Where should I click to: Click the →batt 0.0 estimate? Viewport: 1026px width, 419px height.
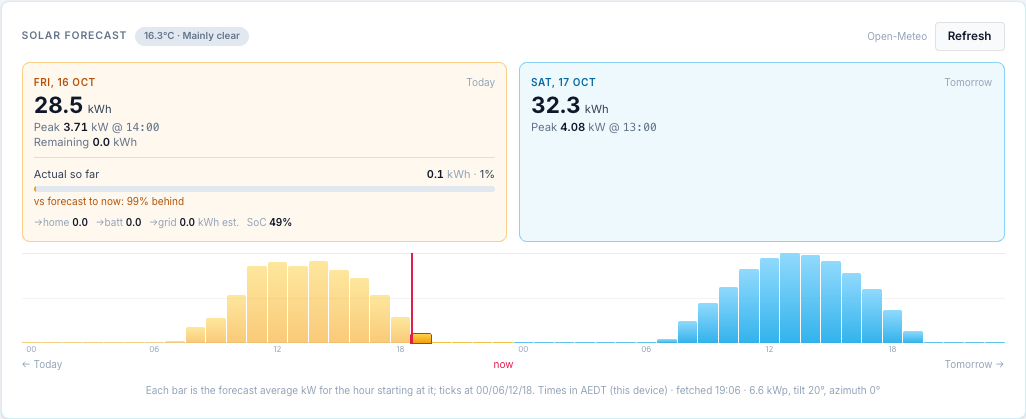[x=119, y=222]
